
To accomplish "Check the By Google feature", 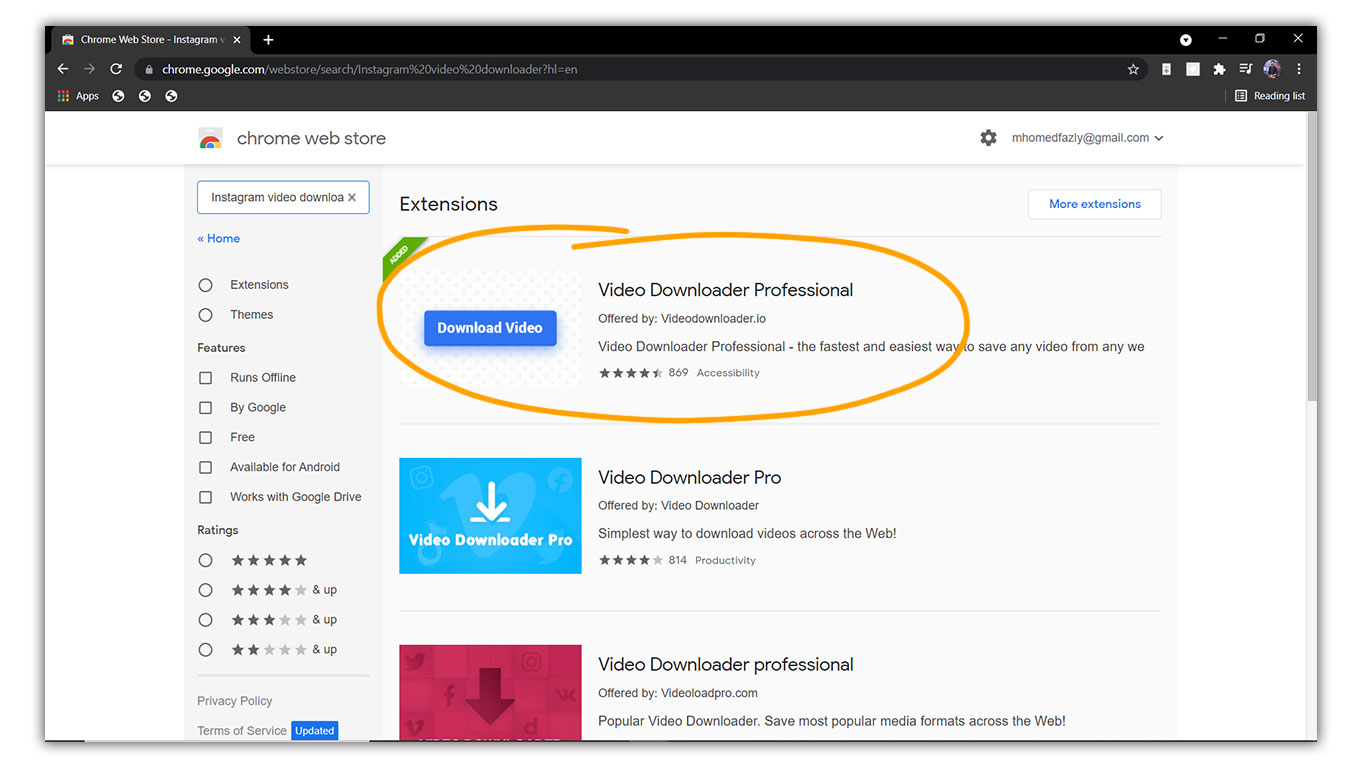I will pos(206,408).
